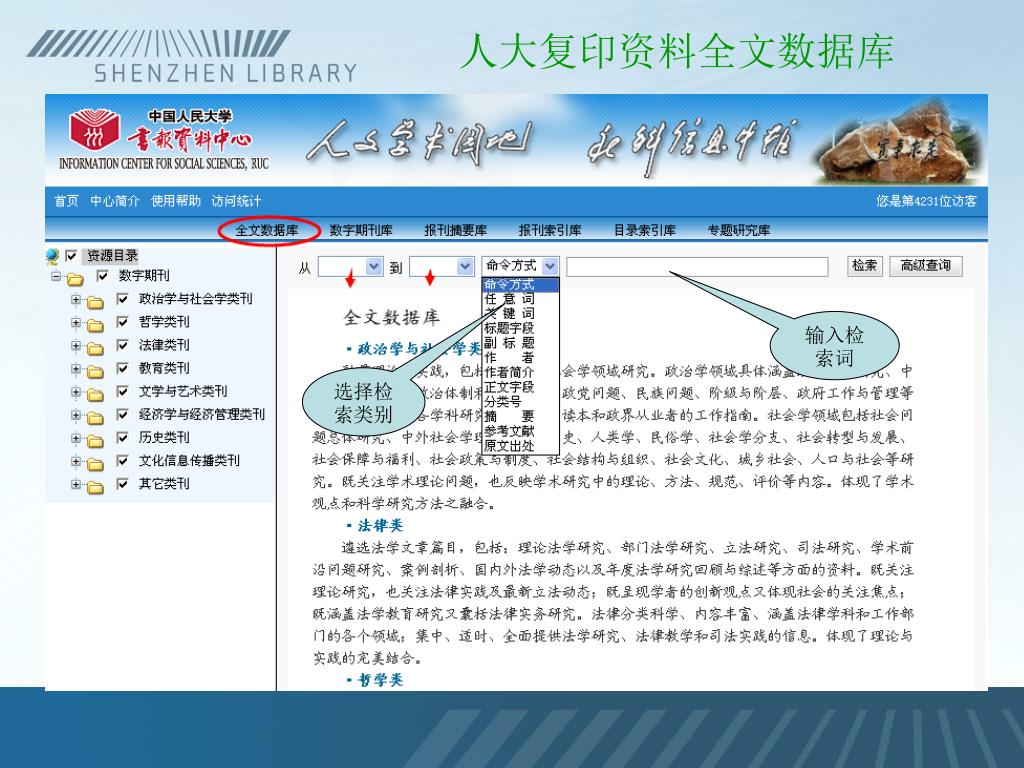The image size is (1024, 768).
Task: Uncheck the 数字期刊 checkbox
Action: tap(103, 276)
